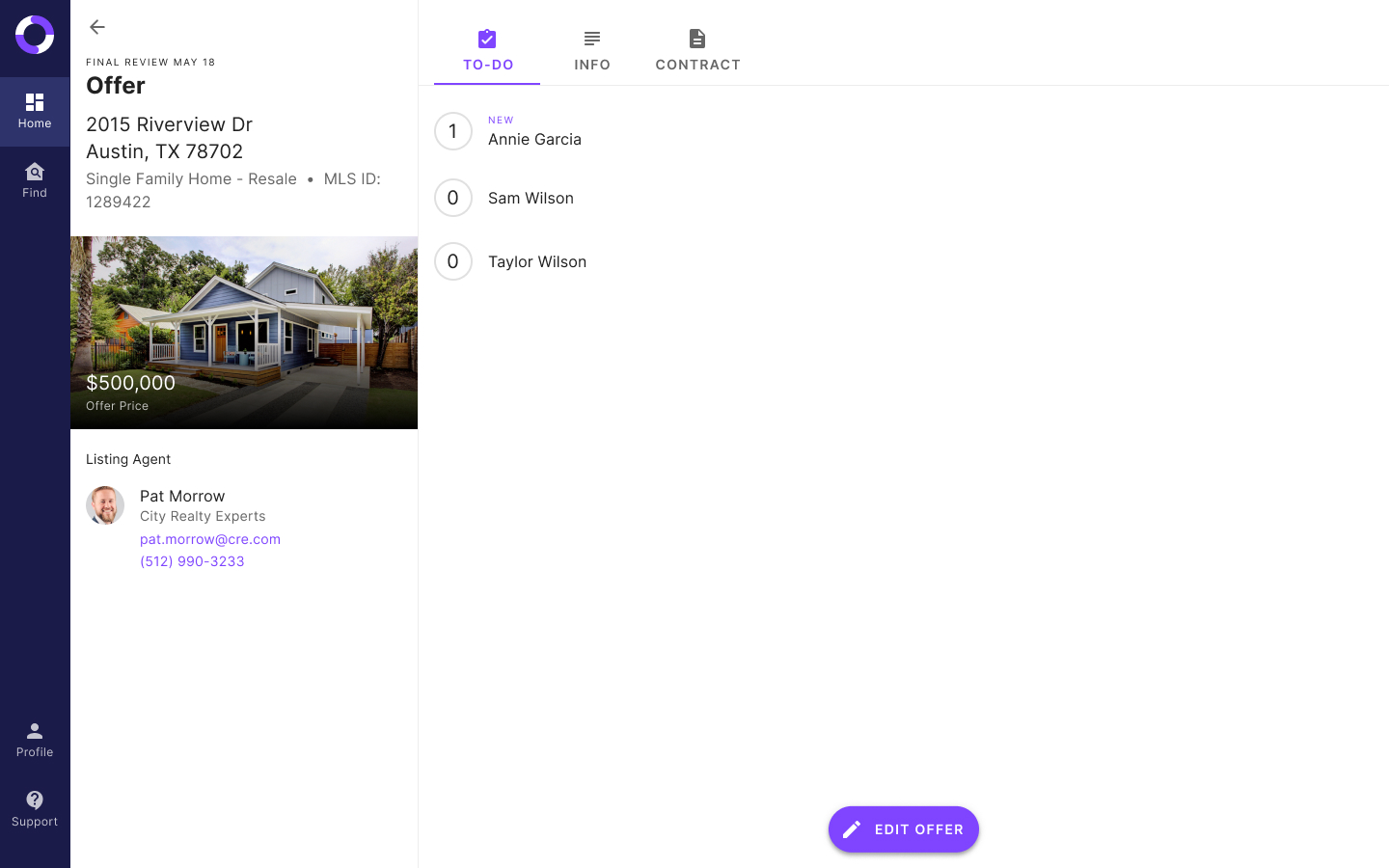This screenshot has width=1389, height=868.
Task: Open the Find house search icon
Action: point(35,172)
